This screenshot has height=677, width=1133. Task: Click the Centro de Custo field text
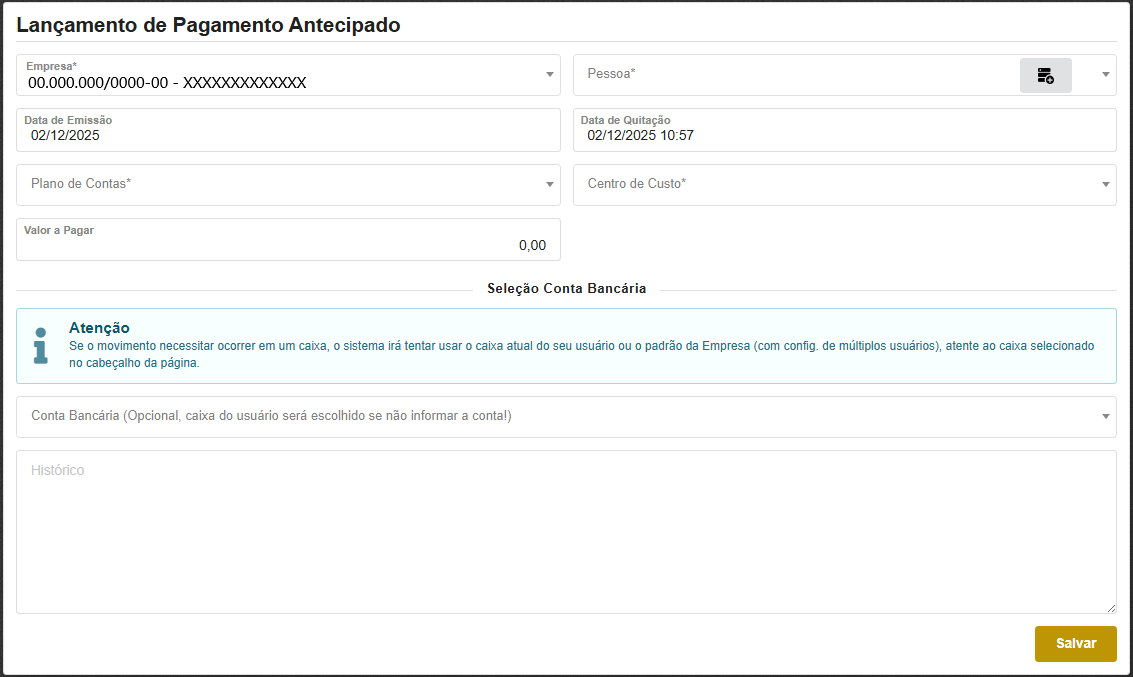(637, 184)
